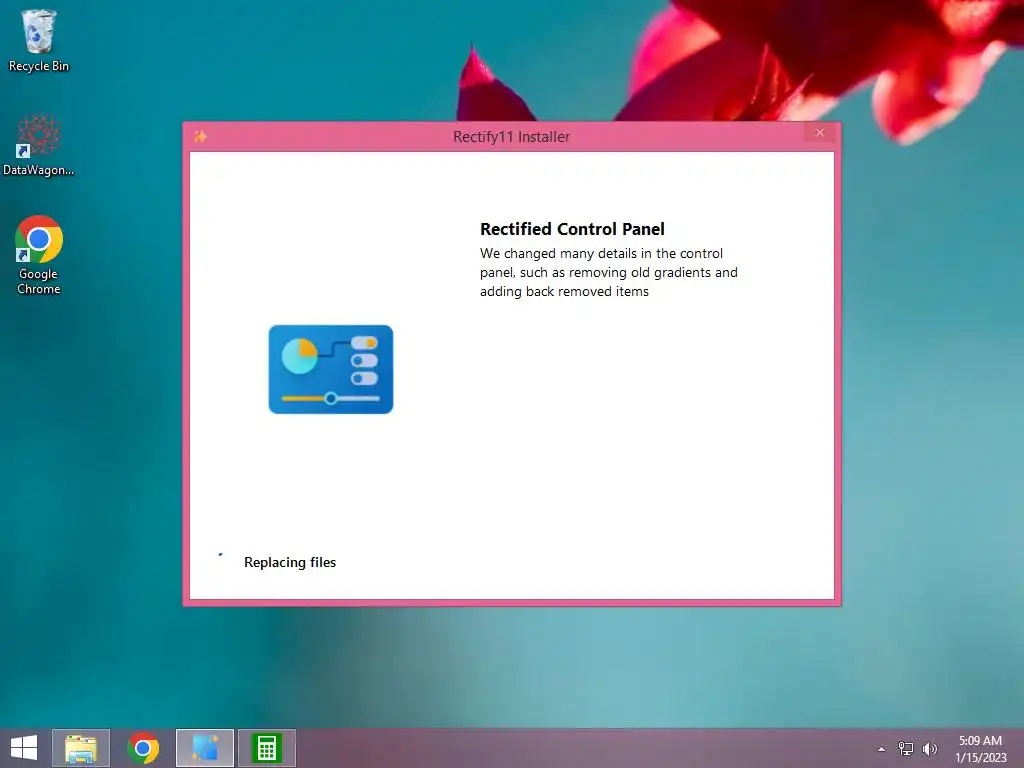Viewport: 1024px width, 768px height.
Task: Click the description mentioning removing old gradients
Action: point(609,272)
